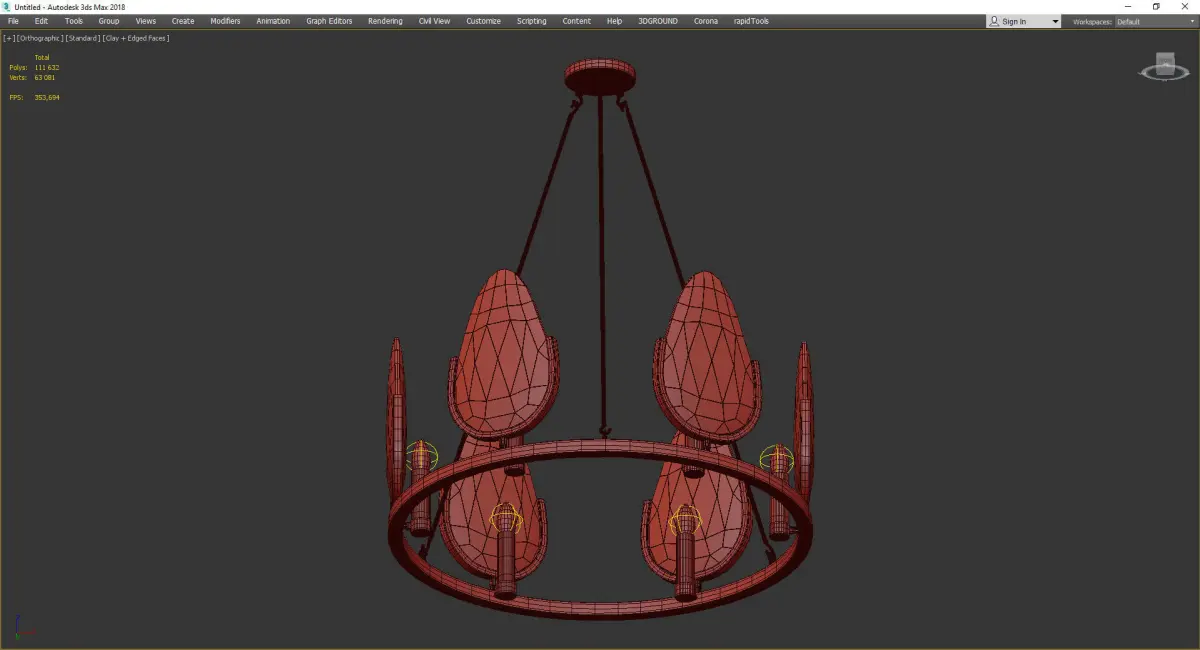Viewport: 1200px width, 650px height.
Task: Open the Corona menu
Action: pyautogui.click(x=706, y=21)
